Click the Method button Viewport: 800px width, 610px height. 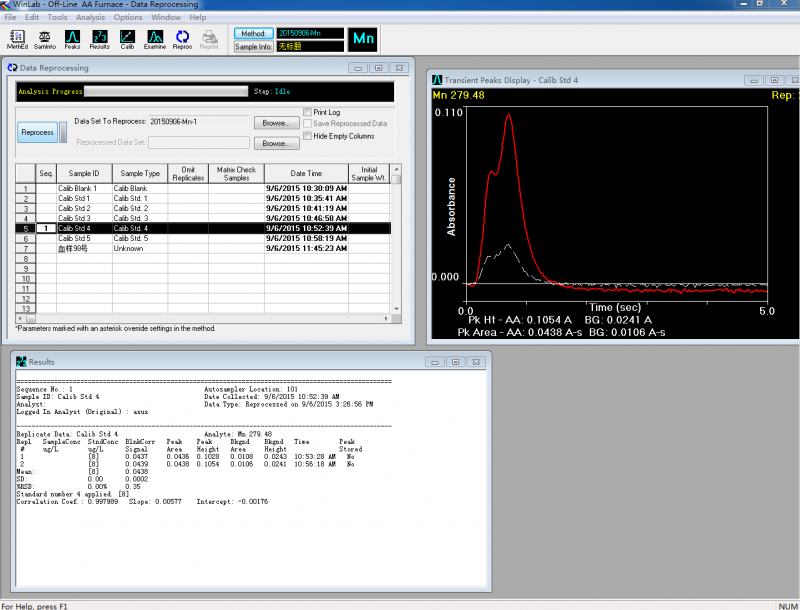coord(253,33)
